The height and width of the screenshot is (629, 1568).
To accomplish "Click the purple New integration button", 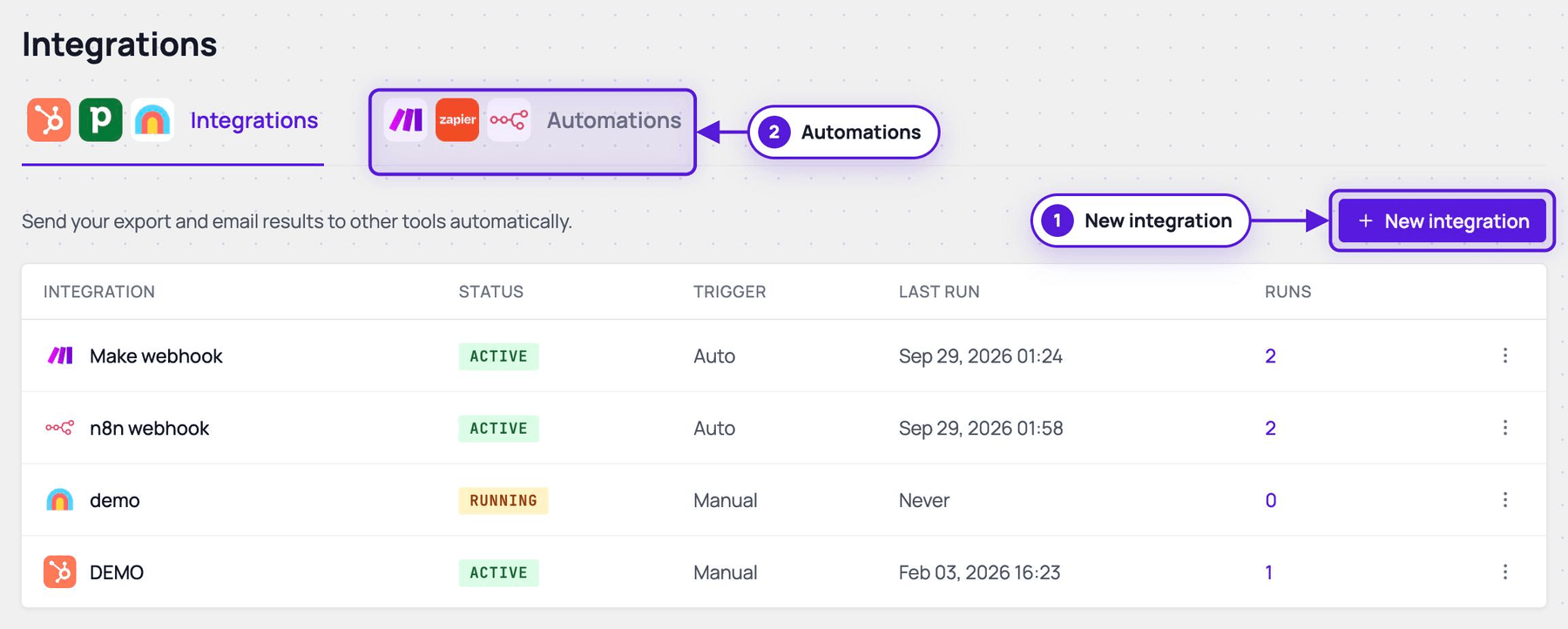I will pos(1443,221).
